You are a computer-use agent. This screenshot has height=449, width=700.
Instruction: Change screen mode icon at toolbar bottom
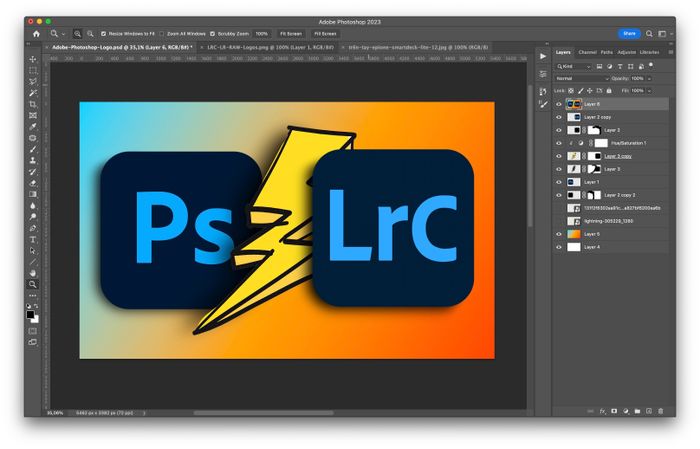(33, 342)
